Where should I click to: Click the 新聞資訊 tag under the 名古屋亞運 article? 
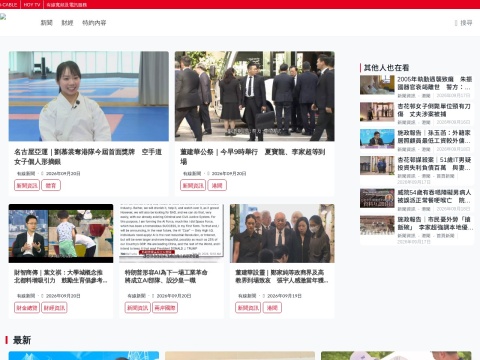27,185
